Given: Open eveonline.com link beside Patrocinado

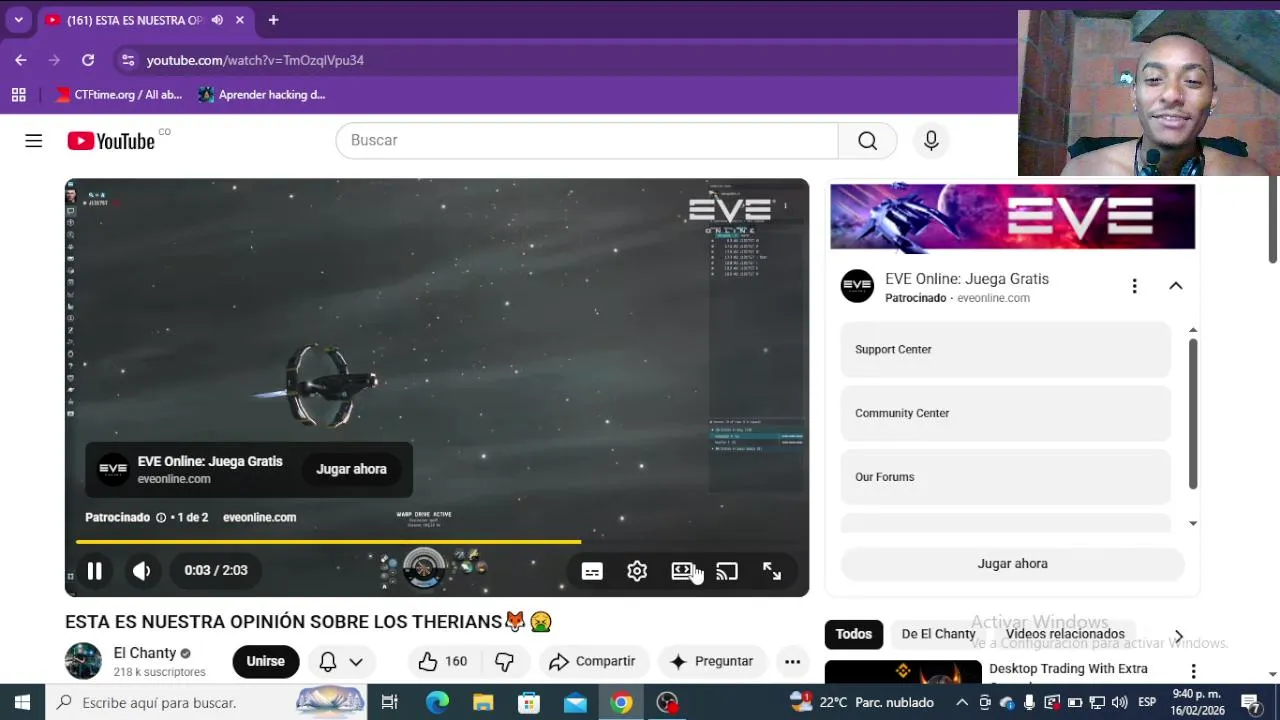Looking at the screenshot, I should 259,517.
